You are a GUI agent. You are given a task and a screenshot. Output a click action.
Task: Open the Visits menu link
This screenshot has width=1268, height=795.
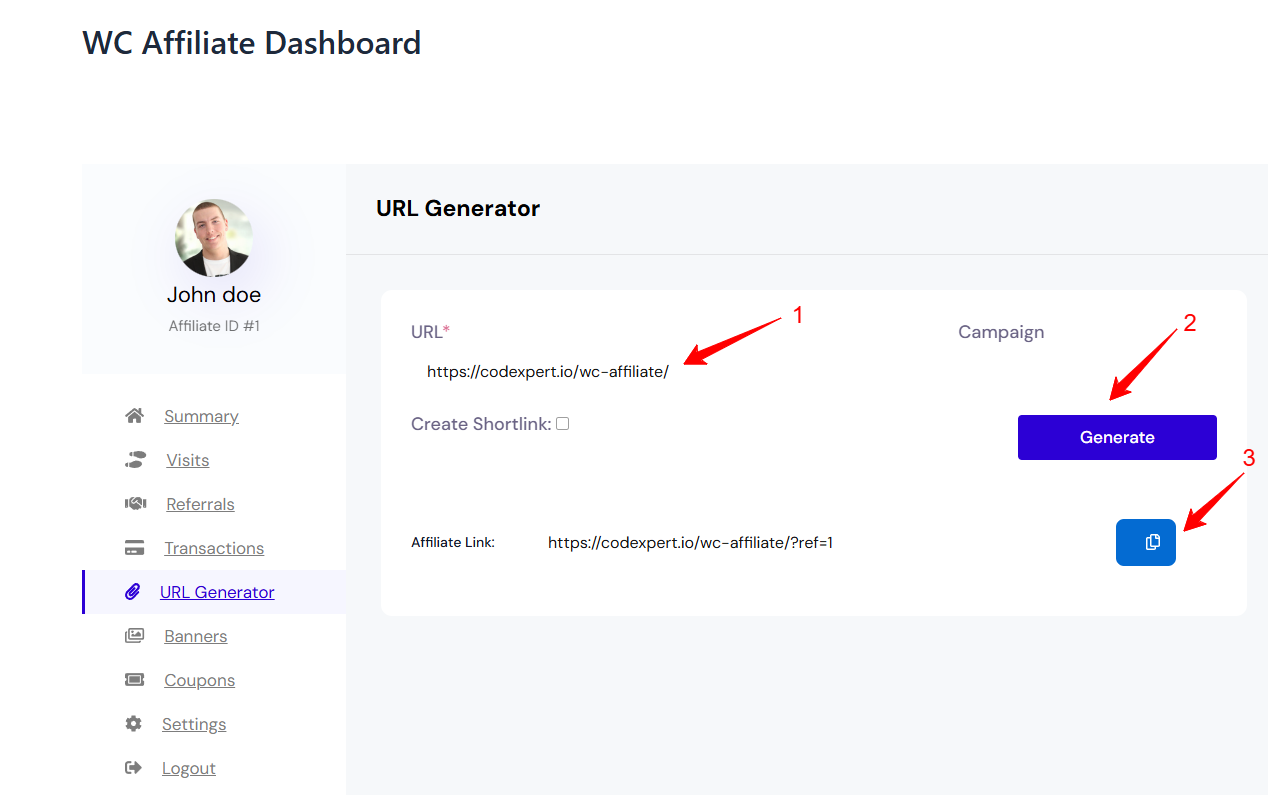click(x=188, y=460)
